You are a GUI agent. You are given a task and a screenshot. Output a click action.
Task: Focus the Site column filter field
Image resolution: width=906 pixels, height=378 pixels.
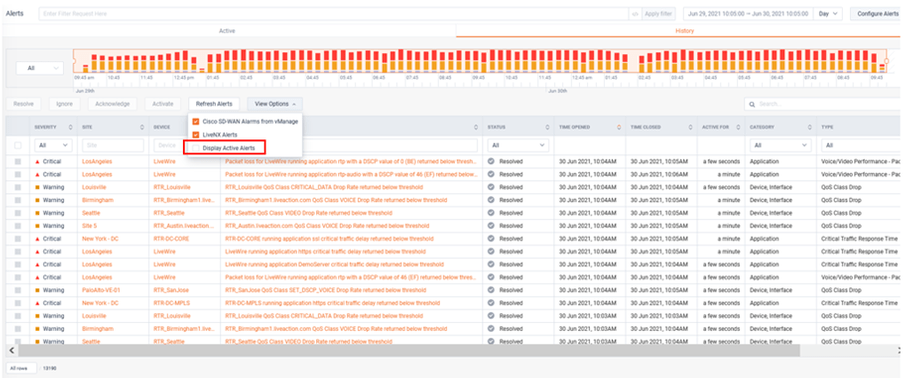113,146
